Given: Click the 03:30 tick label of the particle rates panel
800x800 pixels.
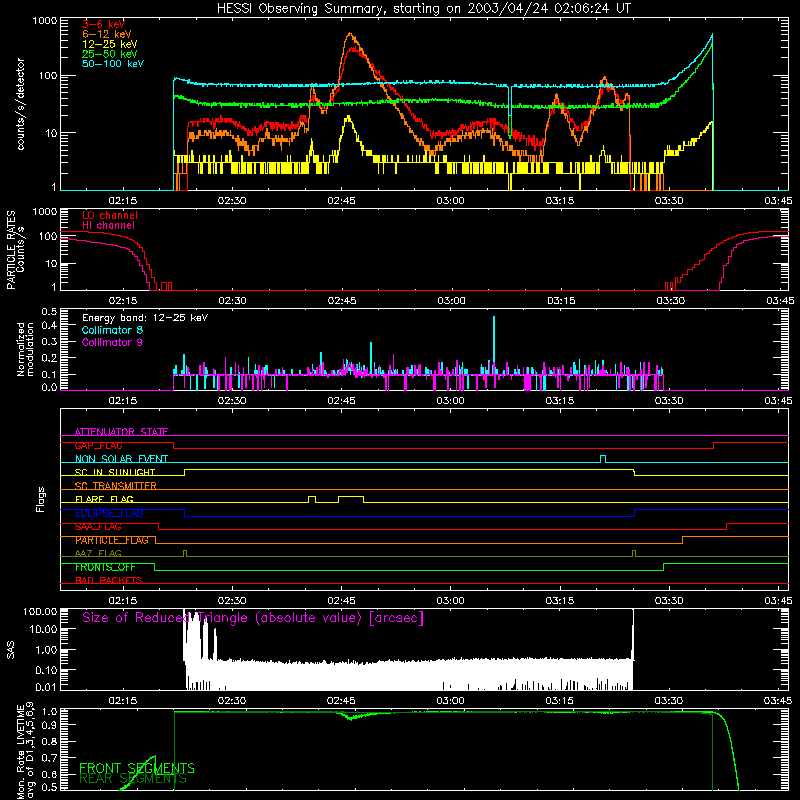Looking at the screenshot, I should 670,301.
